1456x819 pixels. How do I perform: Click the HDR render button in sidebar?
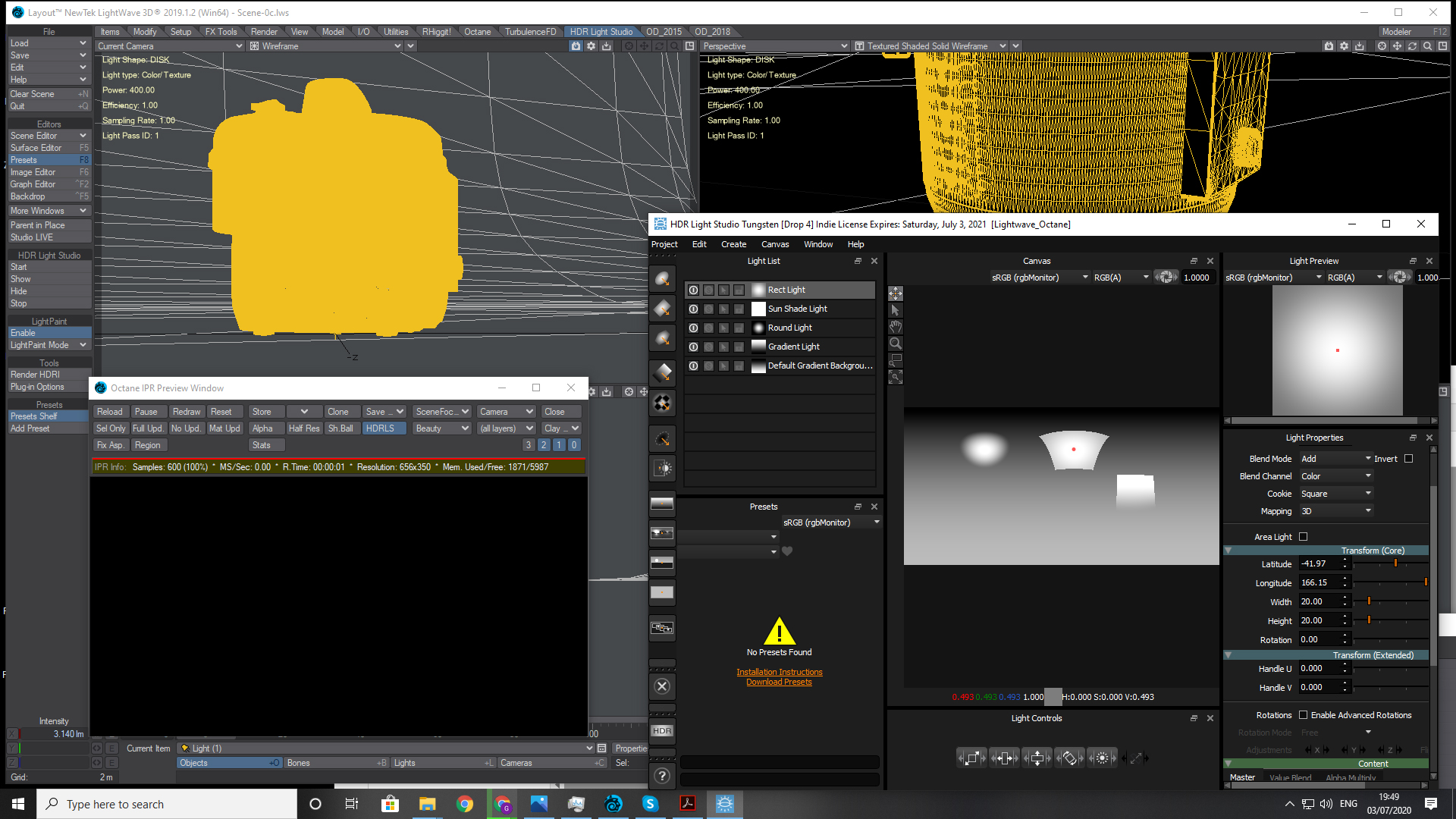pyautogui.click(x=662, y=731)
